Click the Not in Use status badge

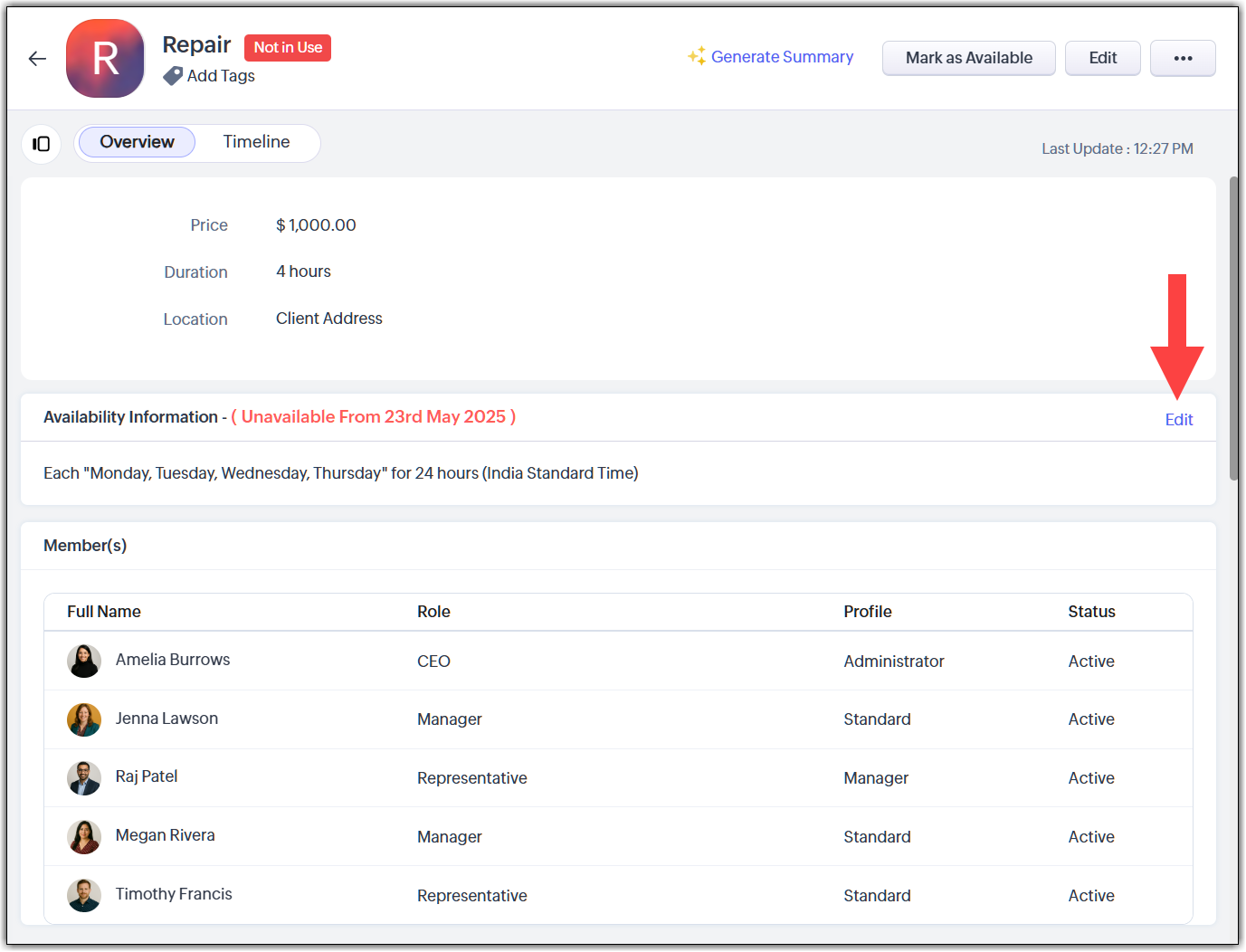click(288, 48)
